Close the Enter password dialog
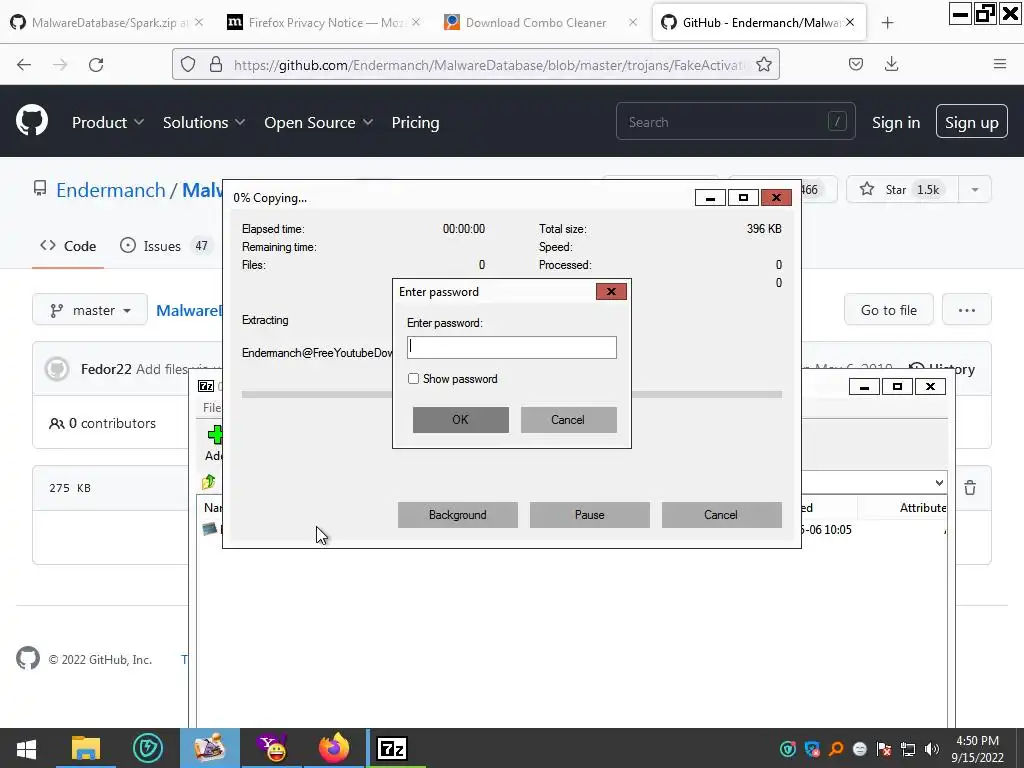The height and width of the screenshot is (768, 1024). (x=611, y=291)
